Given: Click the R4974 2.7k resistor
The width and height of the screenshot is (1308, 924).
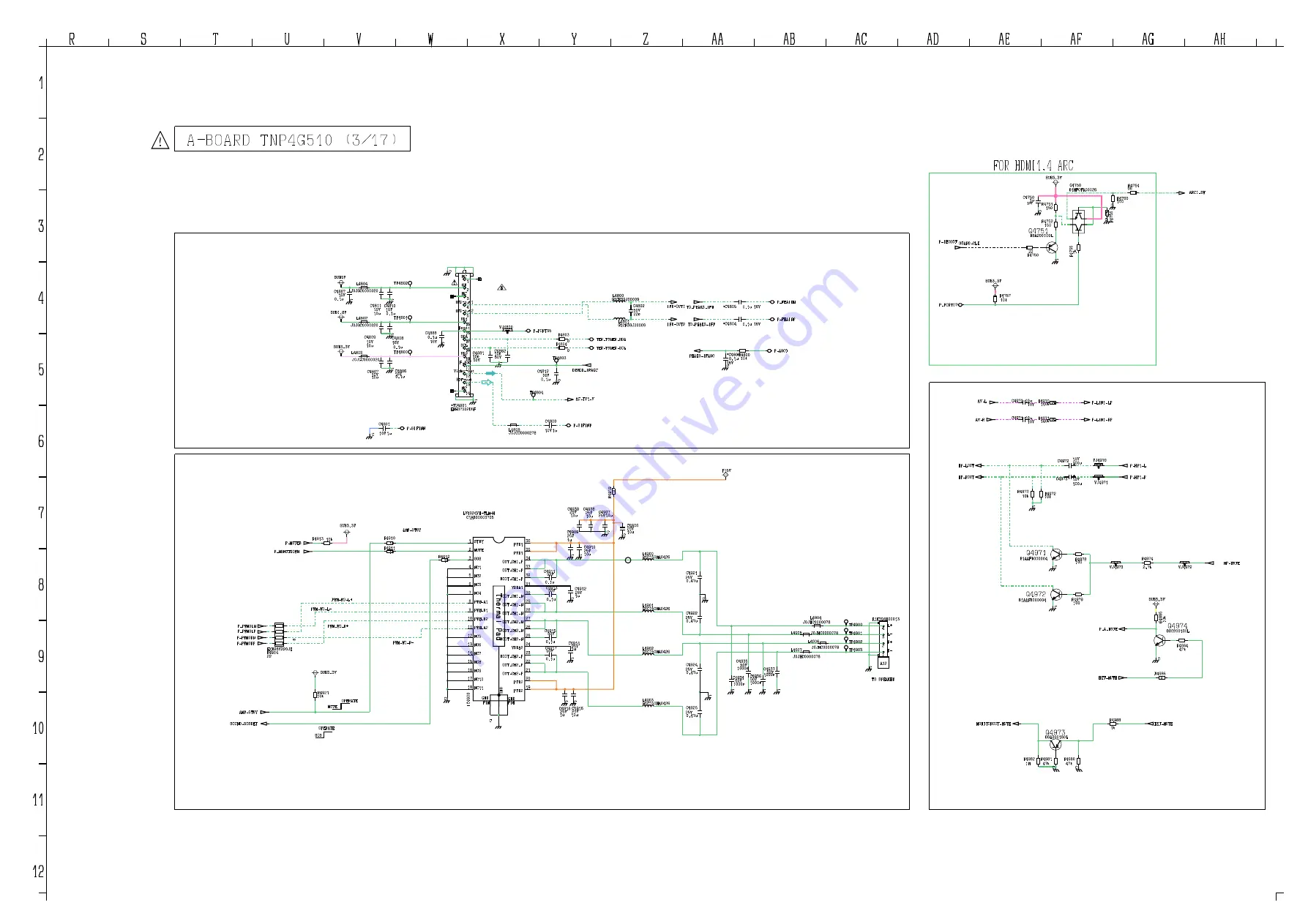Looking at the screenshot, I should tap(1147, 563).
